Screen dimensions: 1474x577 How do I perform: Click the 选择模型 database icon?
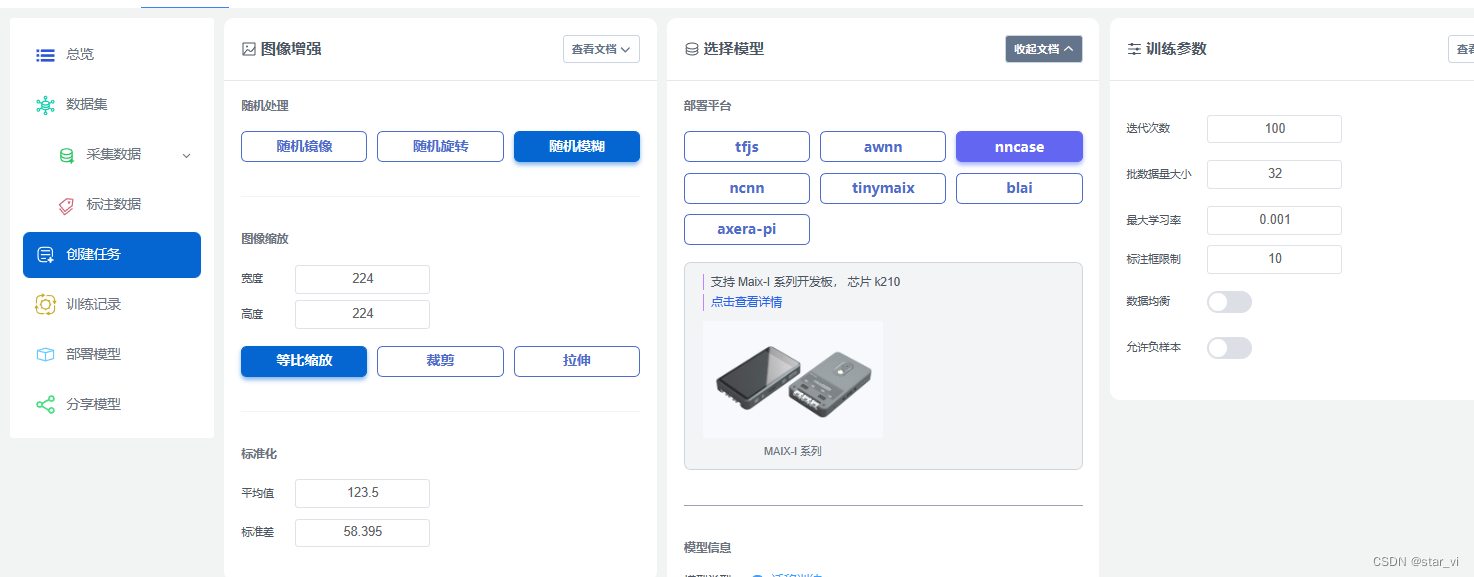coord(691,49)
